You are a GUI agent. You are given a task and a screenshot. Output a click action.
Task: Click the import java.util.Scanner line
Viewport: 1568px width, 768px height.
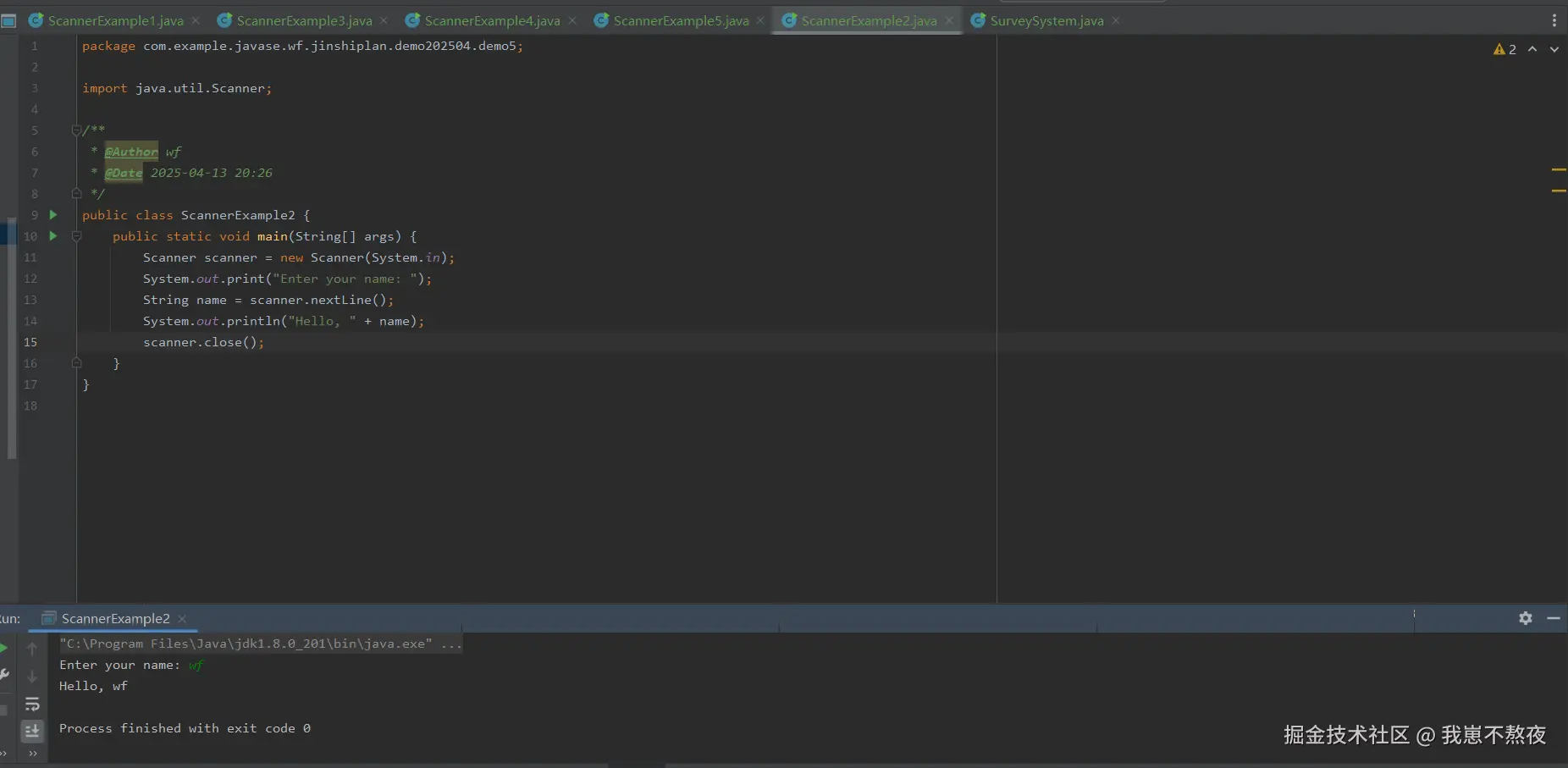click(x=177, y=88)
